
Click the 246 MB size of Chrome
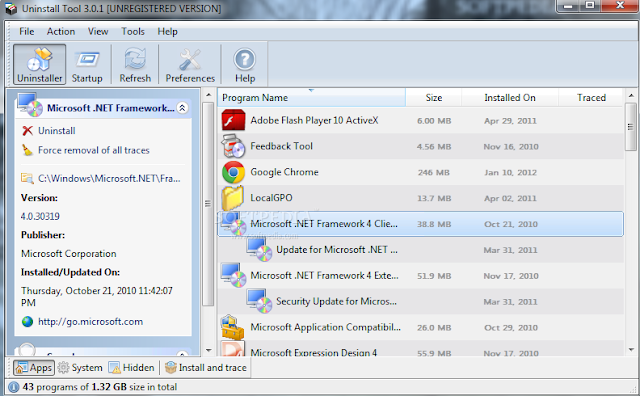(433, 173)
